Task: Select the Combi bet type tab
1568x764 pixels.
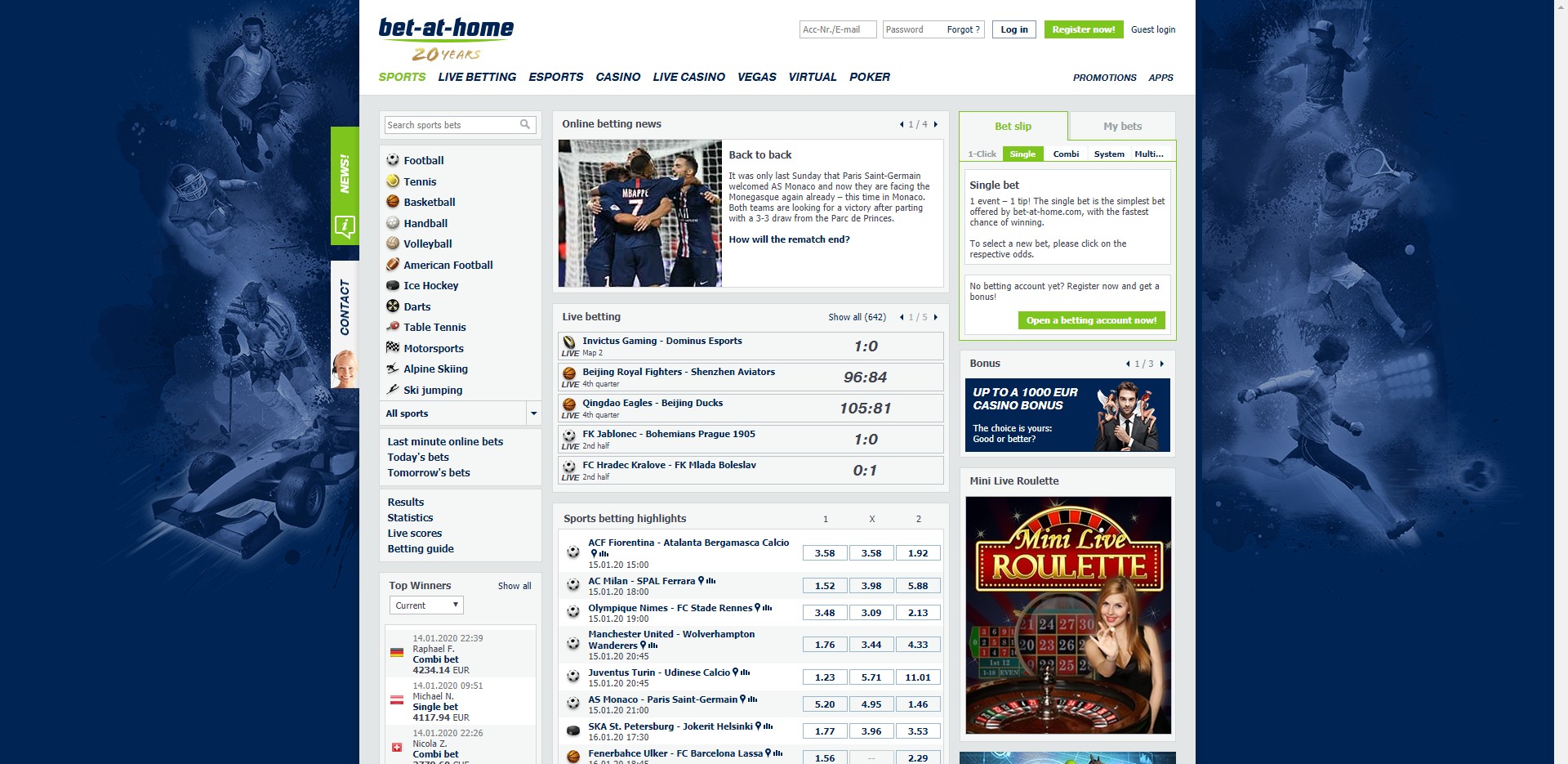Action: 1066,154
